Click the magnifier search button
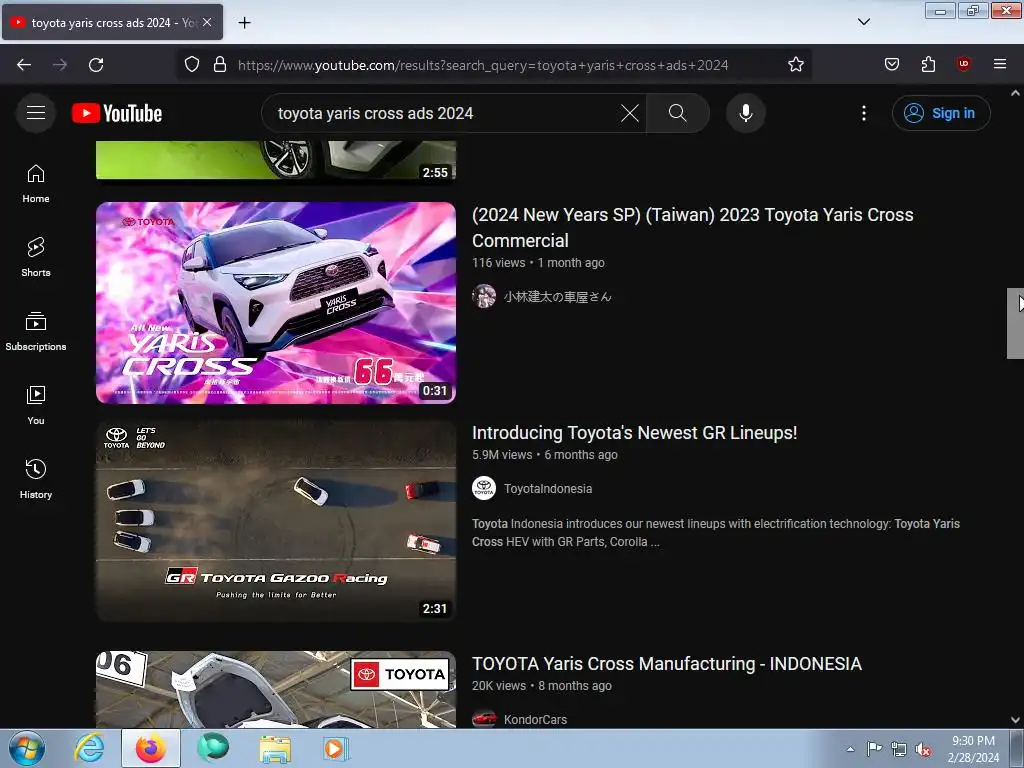 (678, 113)
